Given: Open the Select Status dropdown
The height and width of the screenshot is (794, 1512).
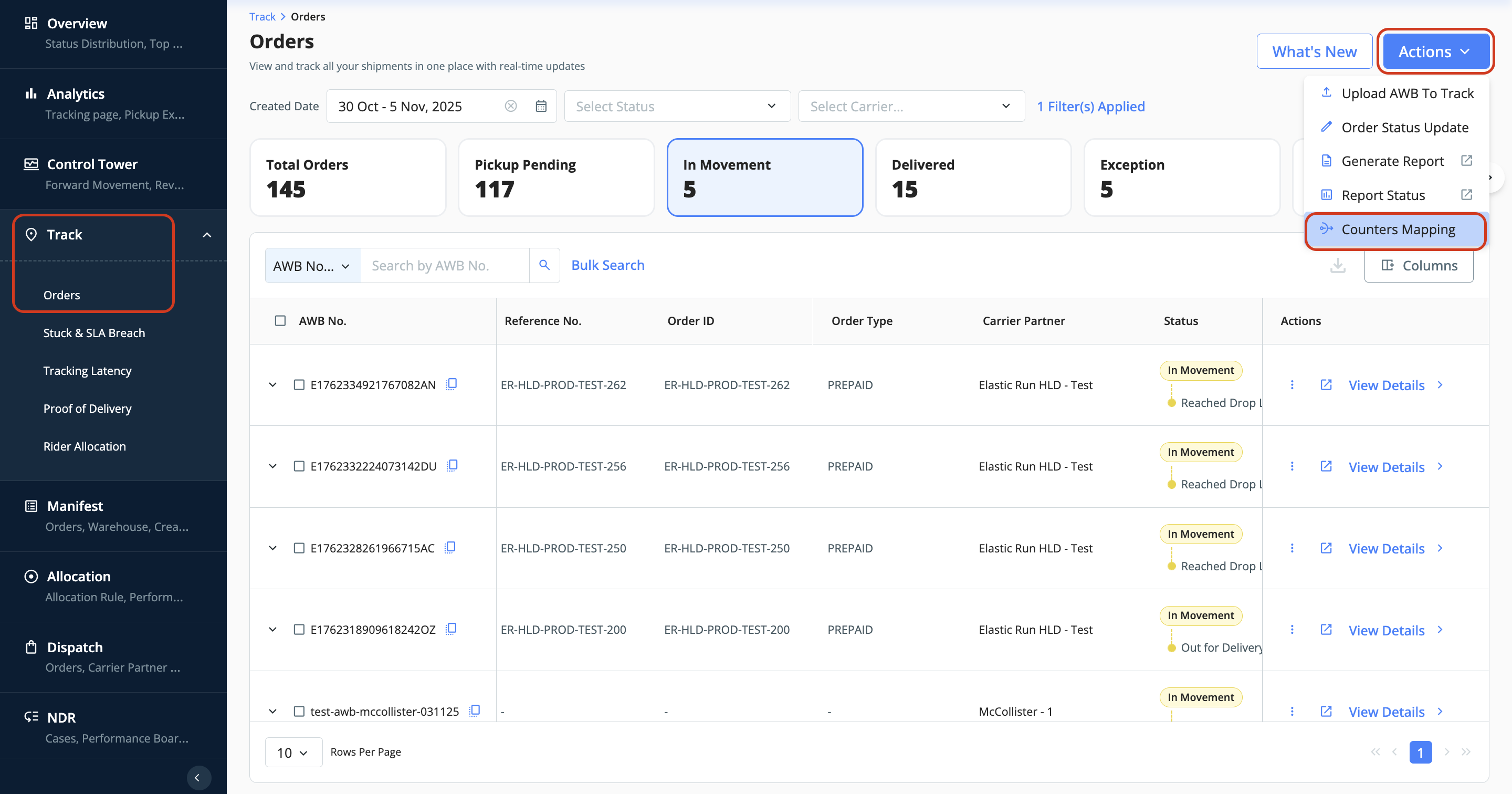Looking at the screenshot, I should tap(677, 106).
